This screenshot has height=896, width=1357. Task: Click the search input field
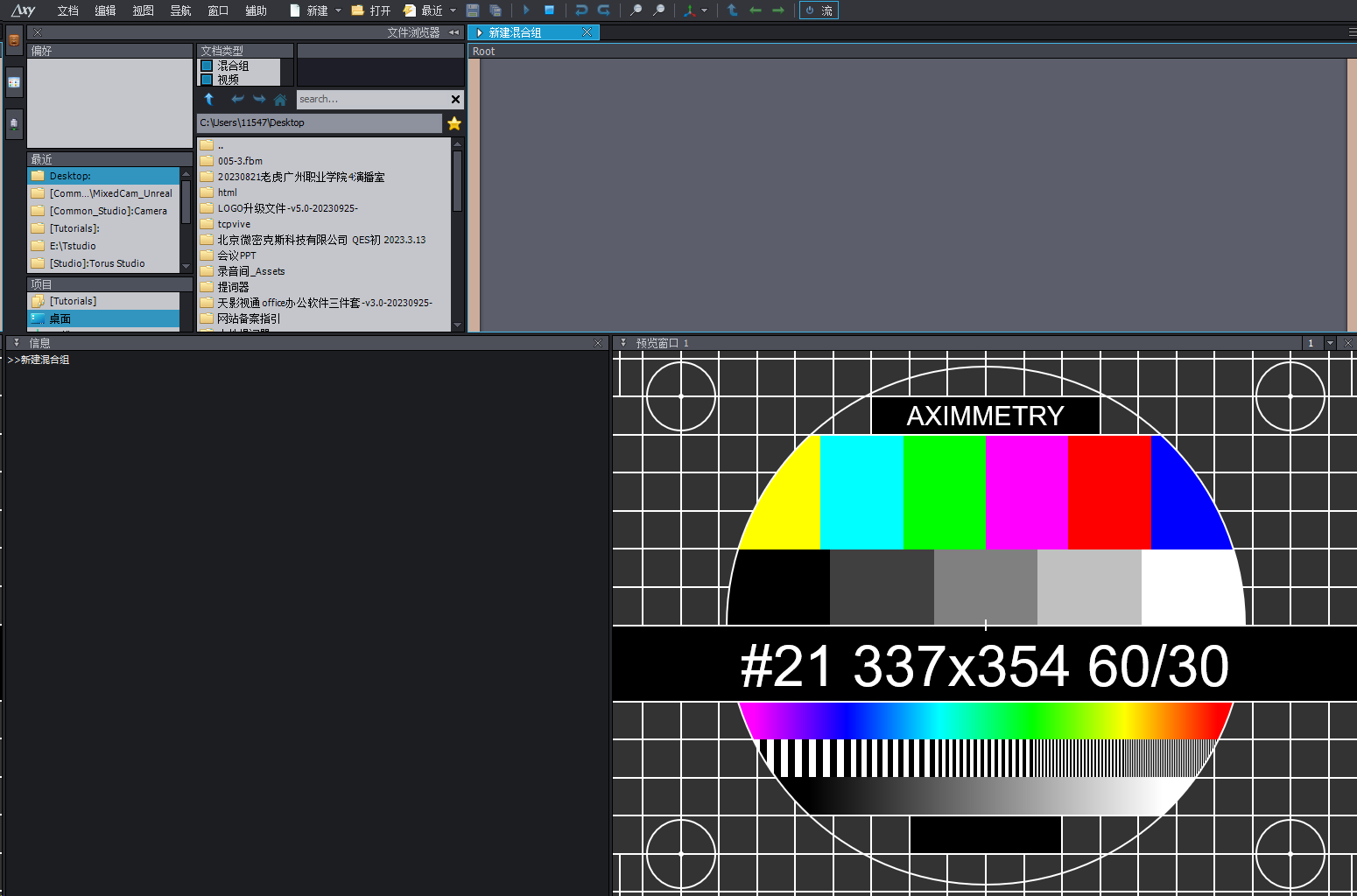(x=372, y=99)
